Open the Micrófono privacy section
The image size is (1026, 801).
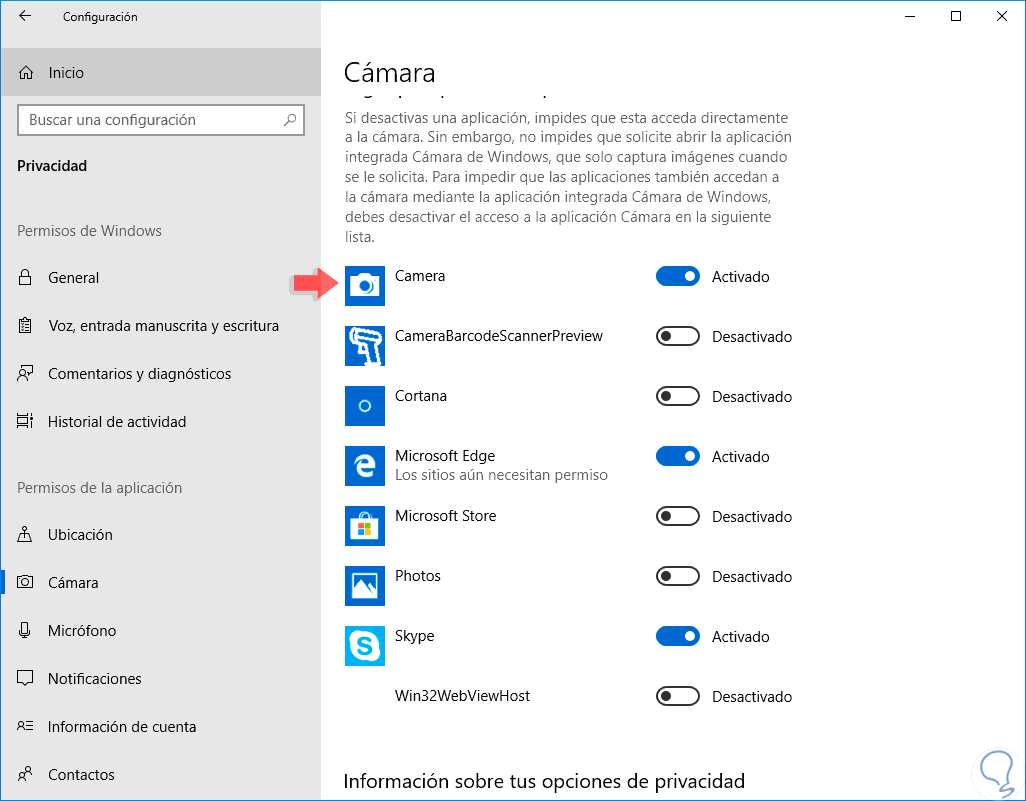pyautogui.click(x=82, y=631)
